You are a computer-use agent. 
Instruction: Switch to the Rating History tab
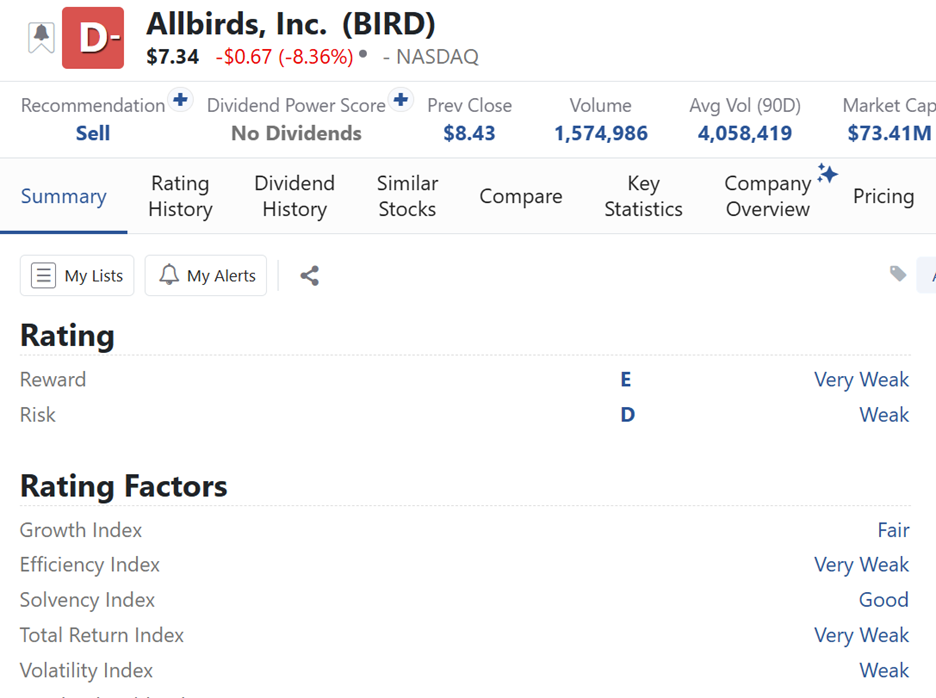[x=180, y=196]
